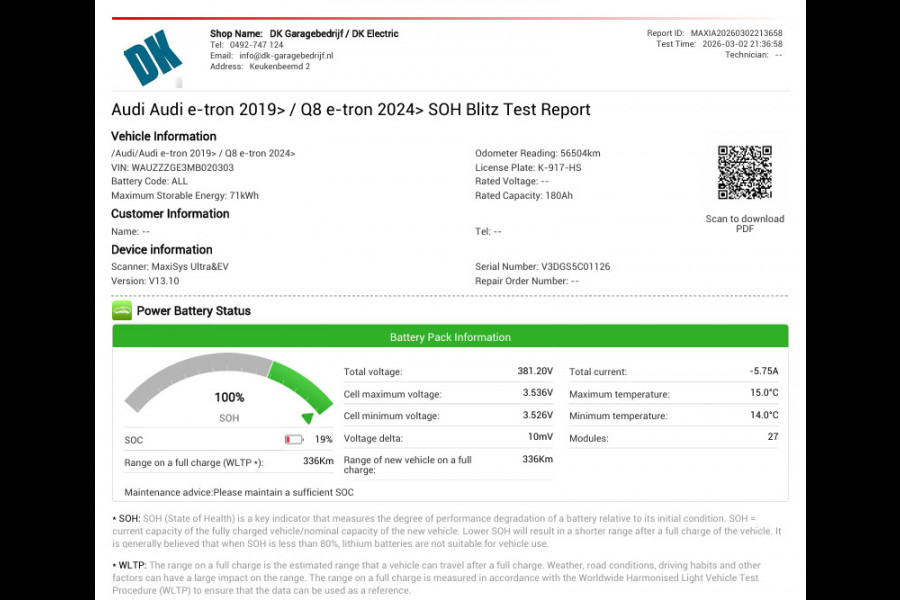Click the DK shop logo

click(153, 58)
